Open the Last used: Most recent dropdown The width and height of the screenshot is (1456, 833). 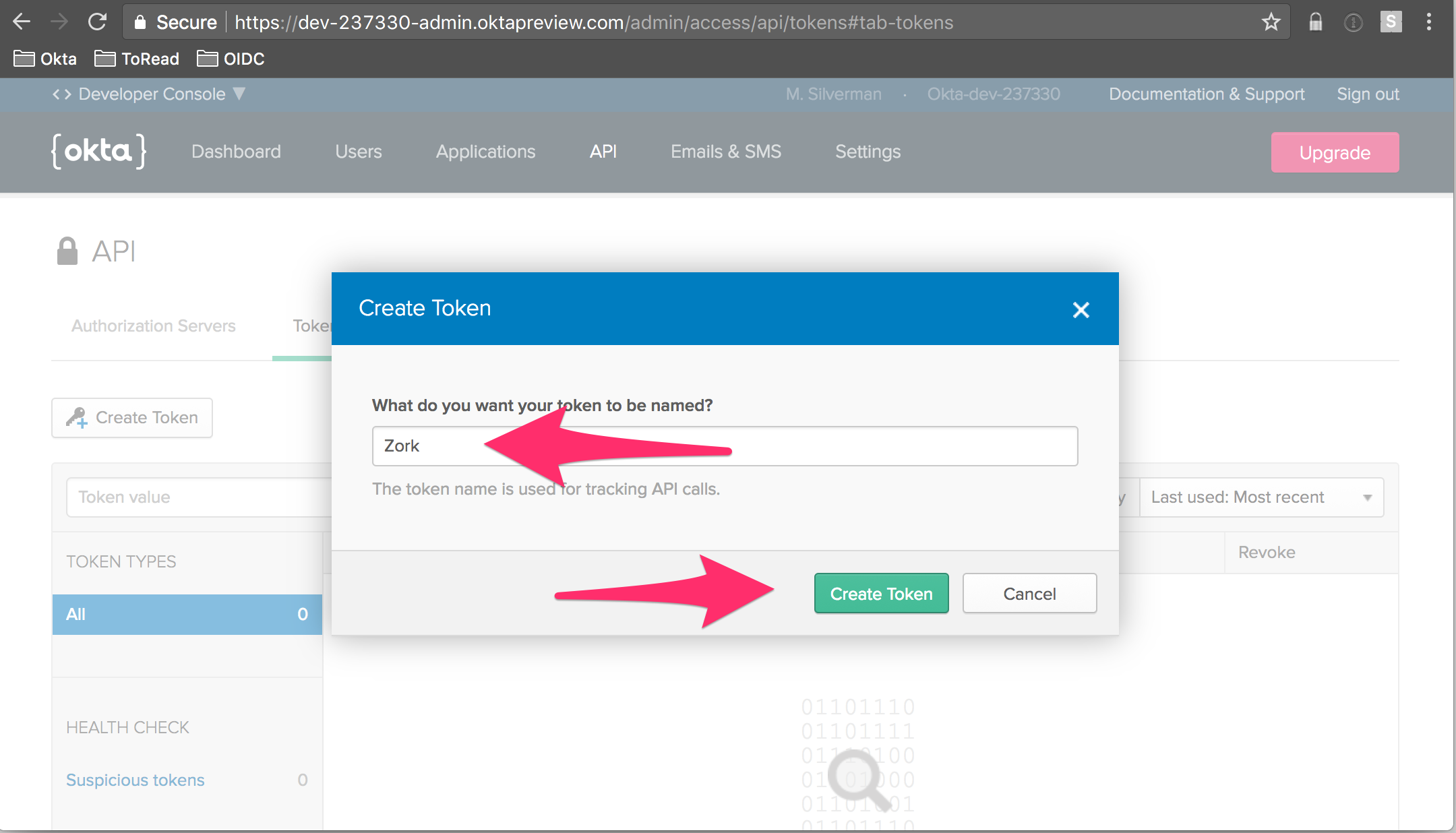1261,497
